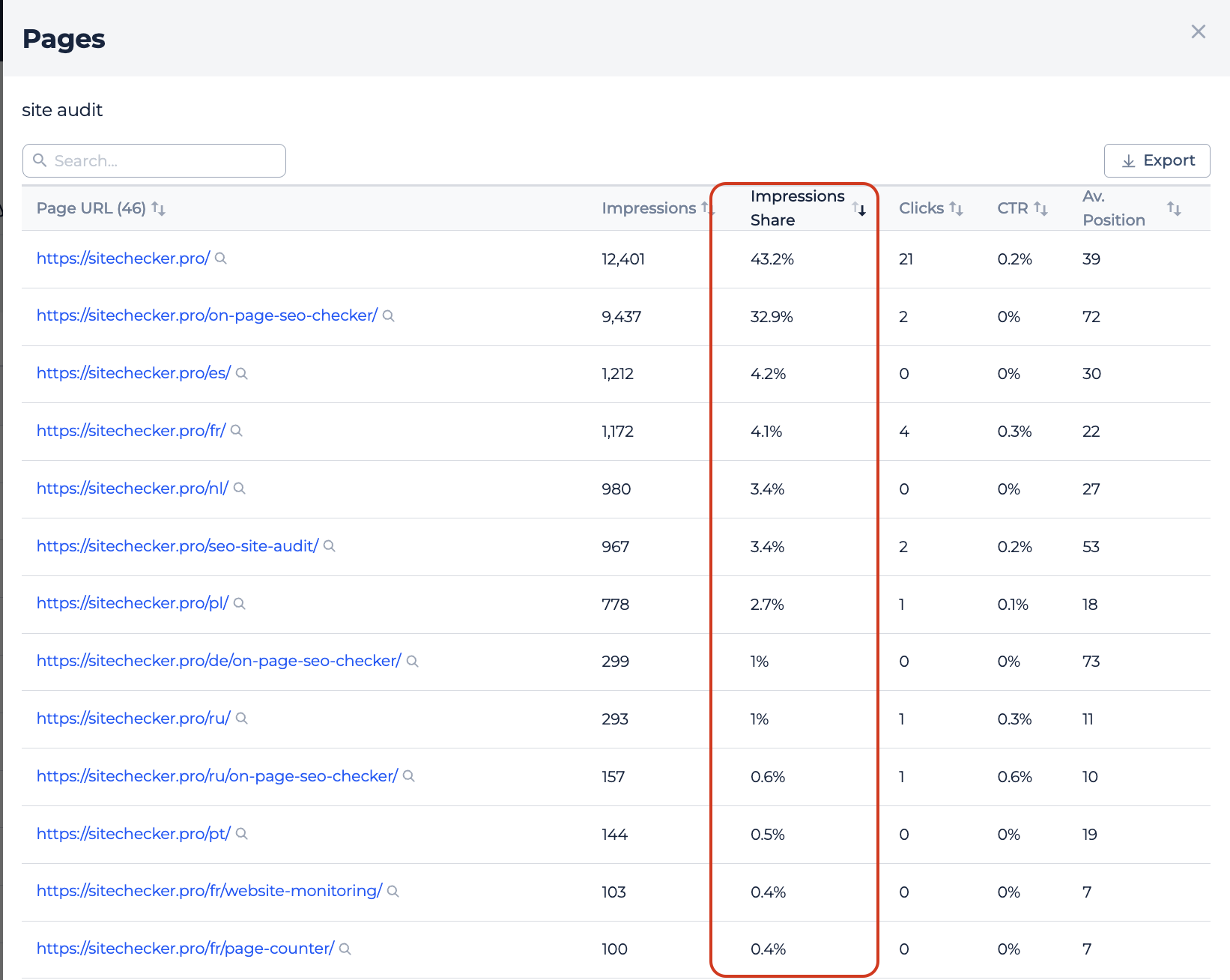Click the Pages panel heading
This screenshot has height=980, width=1230.
[x=64, y=39]
